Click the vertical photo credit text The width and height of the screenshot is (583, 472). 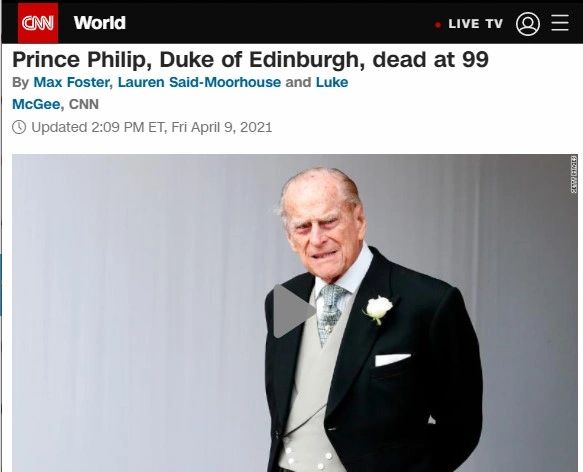pos(574,174)
